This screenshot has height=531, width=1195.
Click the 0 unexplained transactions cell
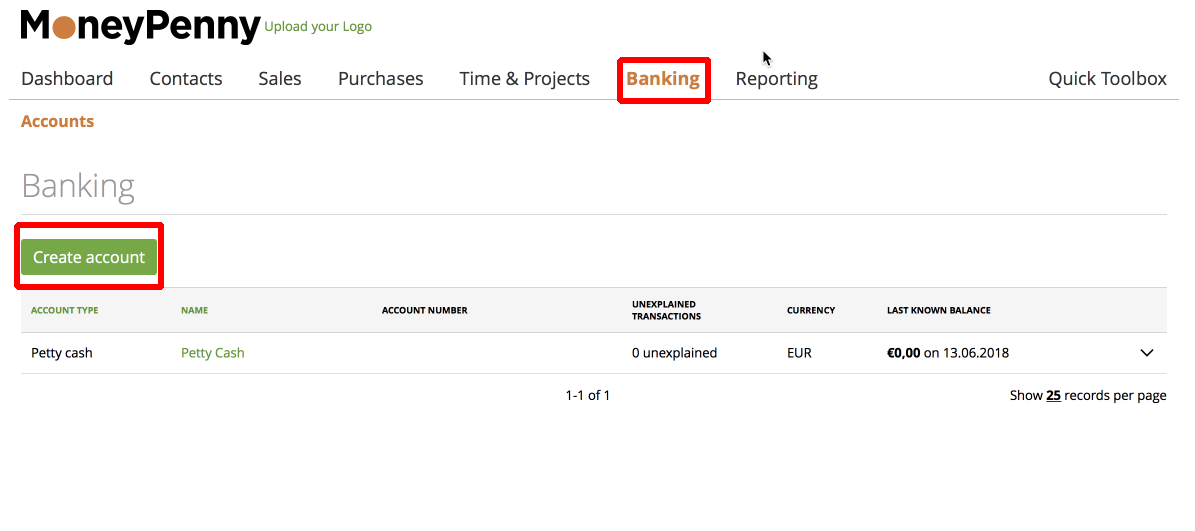tap(674, 353)
